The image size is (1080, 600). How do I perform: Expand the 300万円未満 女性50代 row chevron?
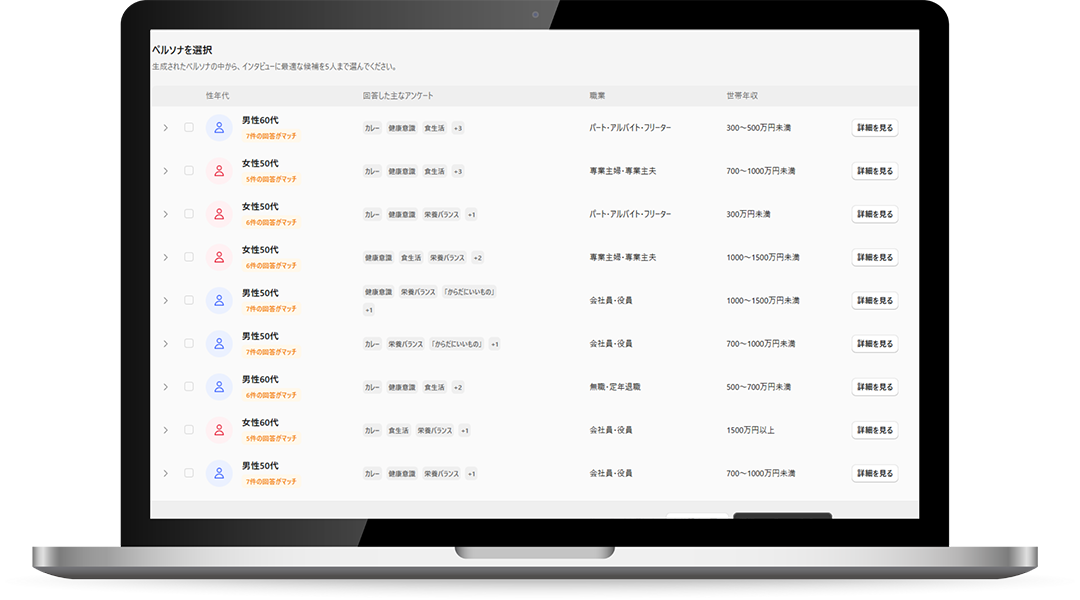pos(166,214)
